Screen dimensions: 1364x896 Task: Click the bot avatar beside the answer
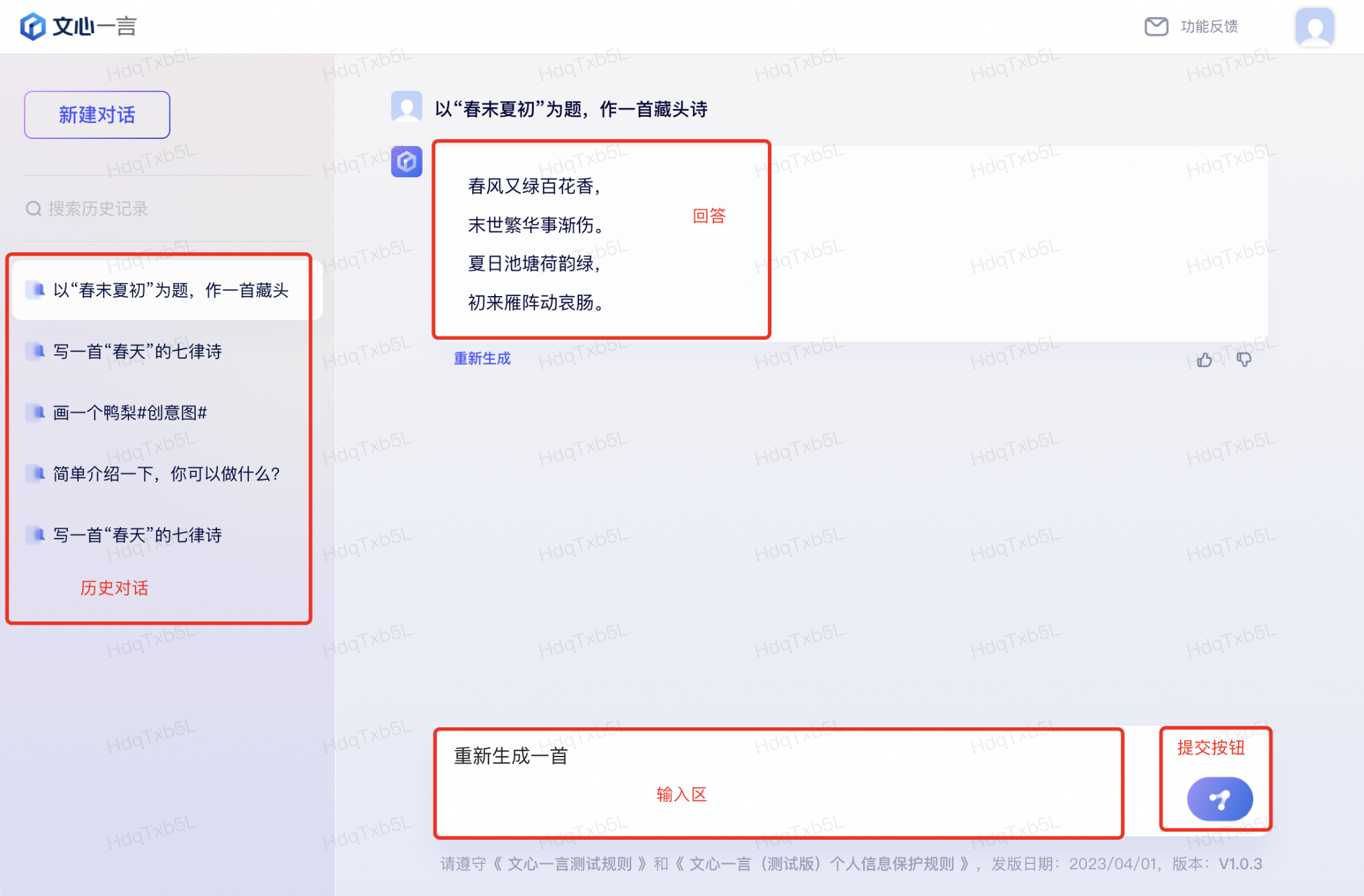coord(406,162)
